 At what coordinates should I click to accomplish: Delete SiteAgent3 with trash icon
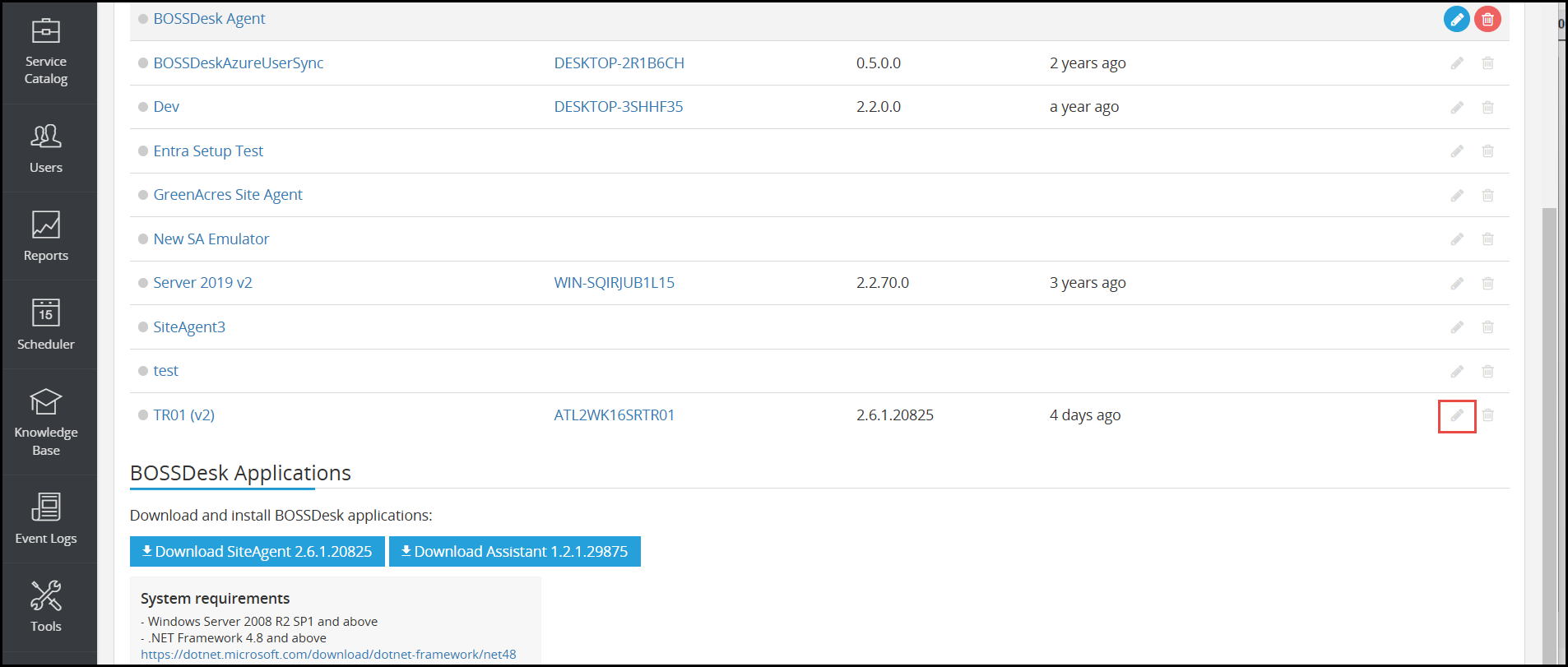[x=1487, y=327]
